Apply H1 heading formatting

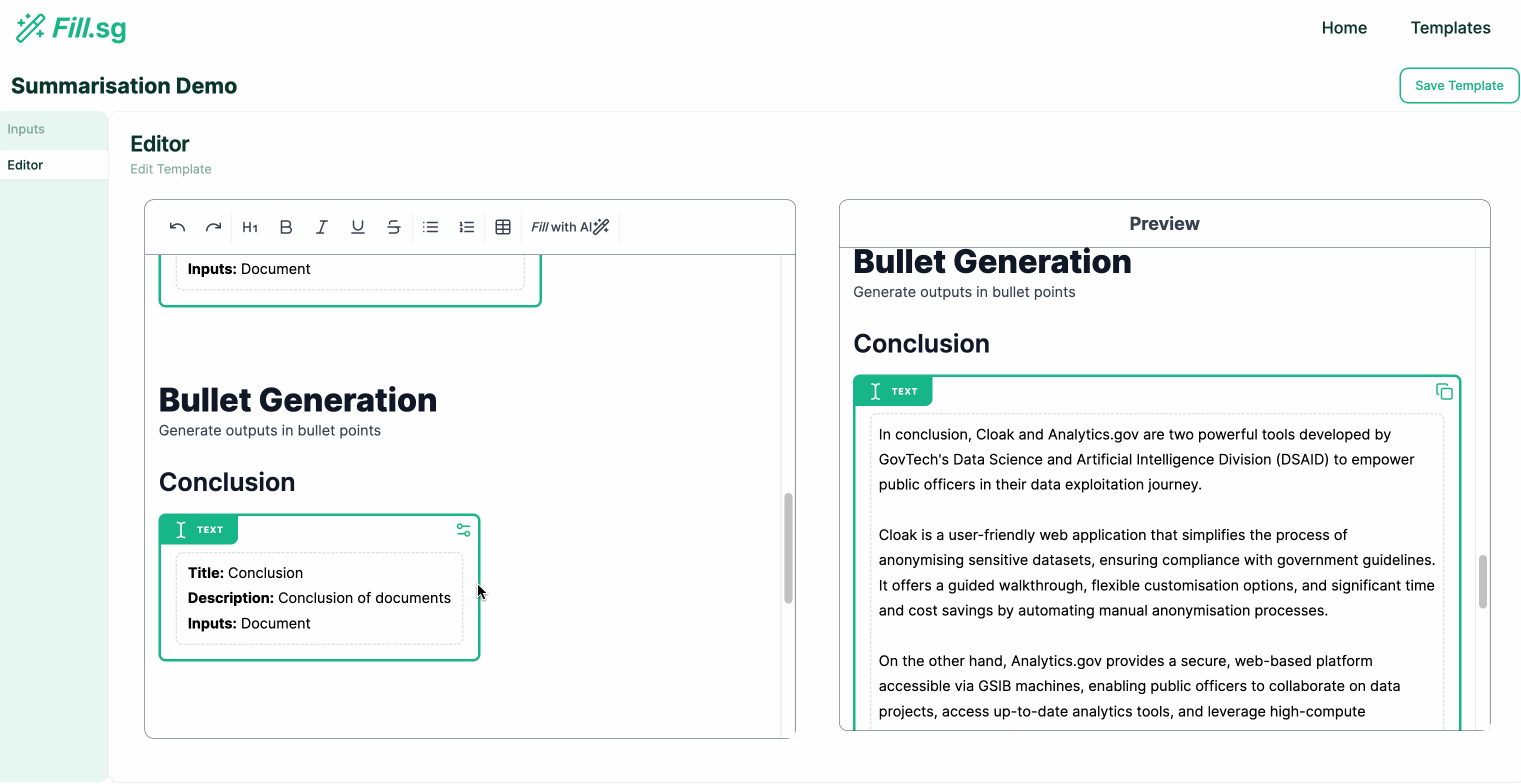coord(250,227)
